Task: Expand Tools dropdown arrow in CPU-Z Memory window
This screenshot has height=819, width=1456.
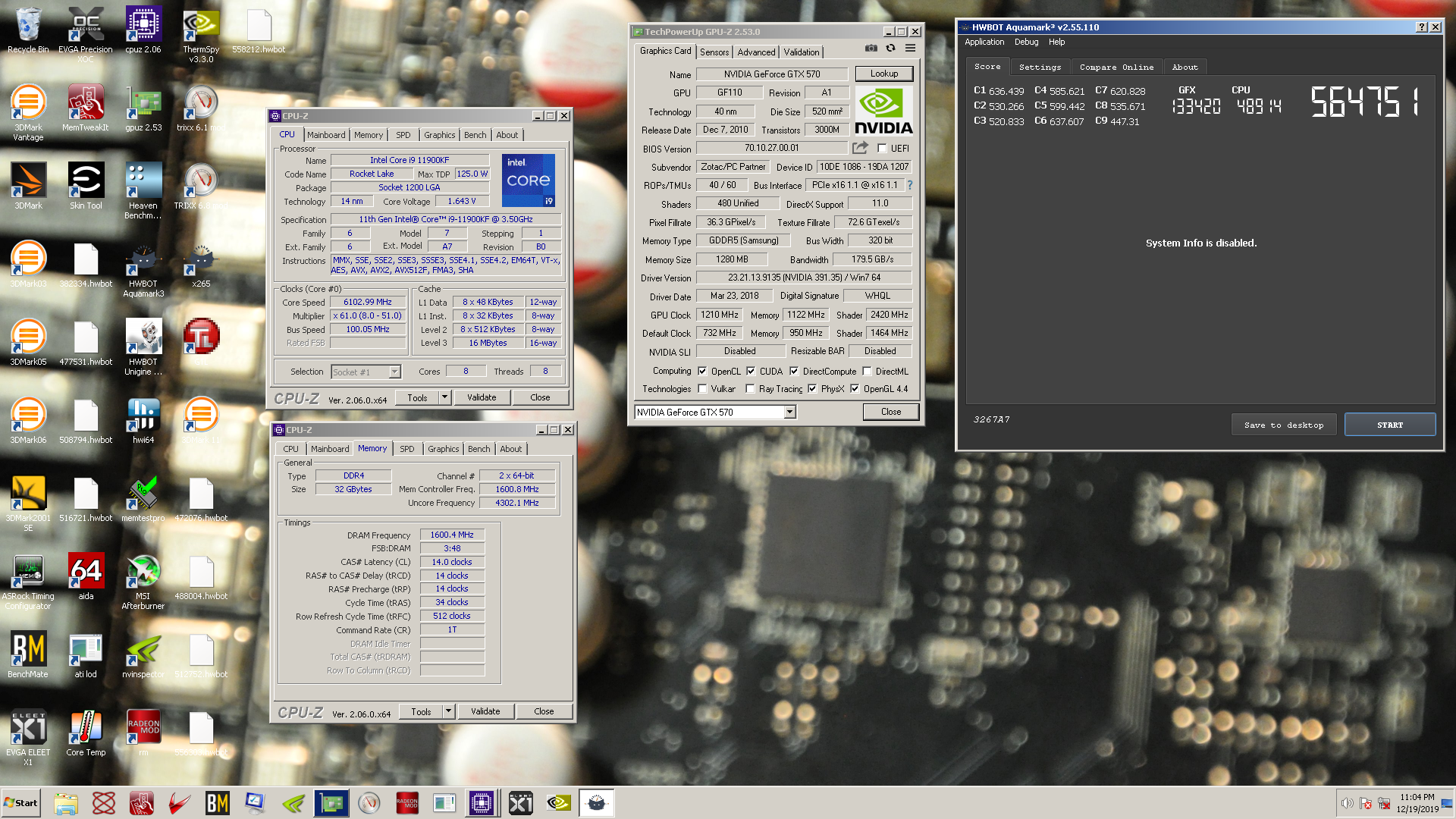Action: click(449, 711)
